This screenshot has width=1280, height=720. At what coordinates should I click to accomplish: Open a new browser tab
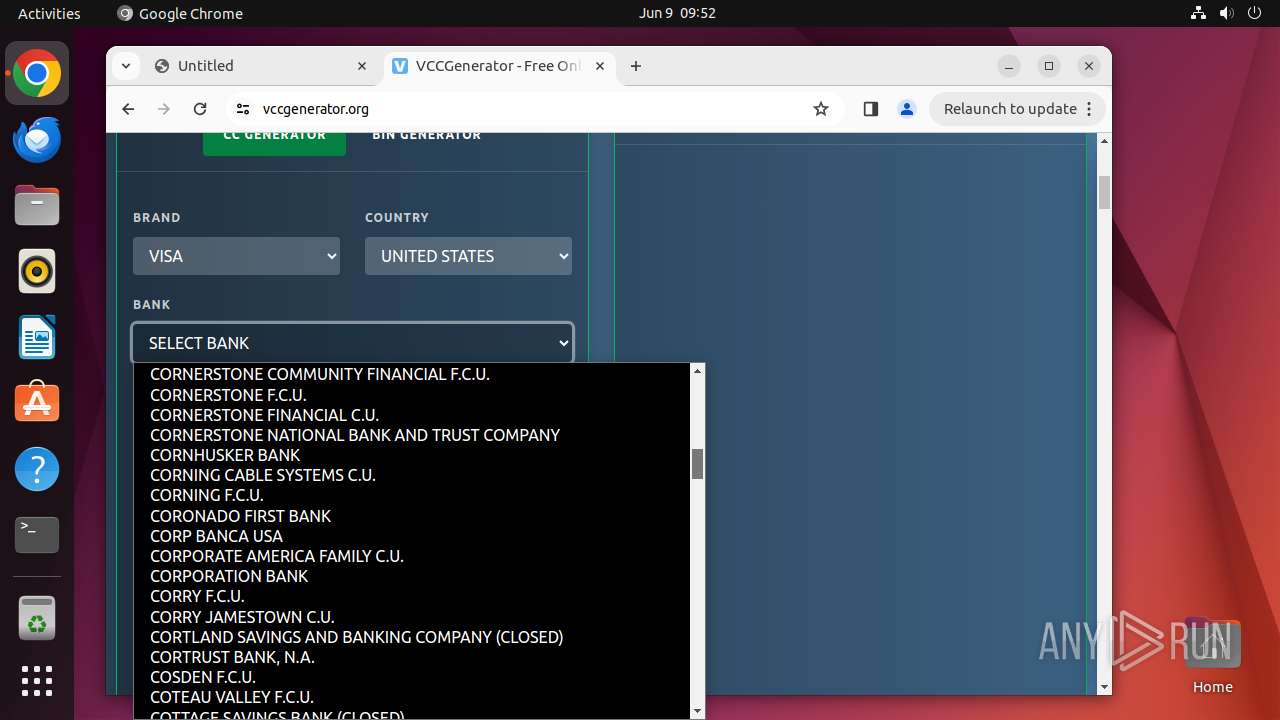coord(636,66)
